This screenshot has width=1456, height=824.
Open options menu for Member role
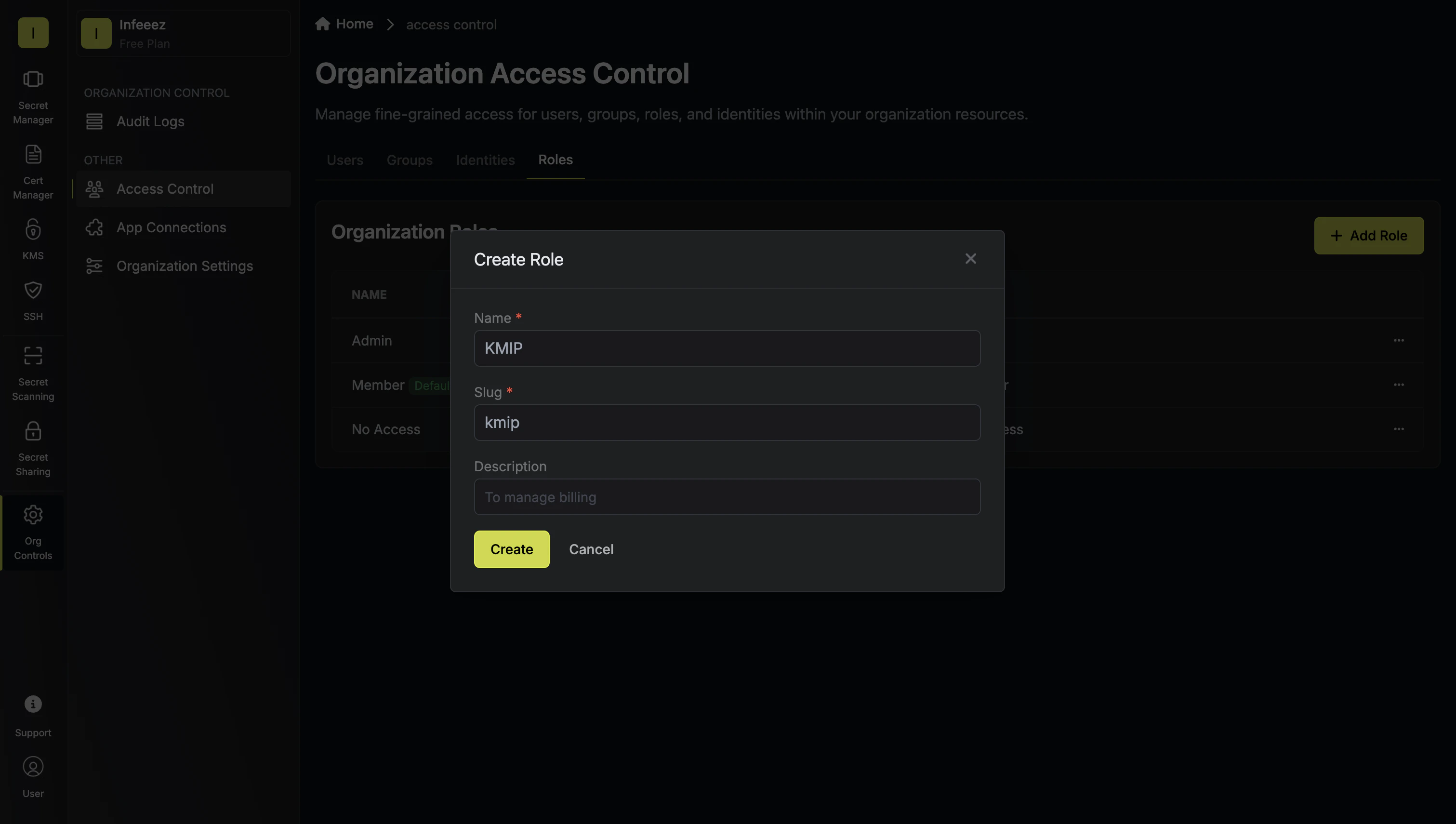[x=1399, y=385]
